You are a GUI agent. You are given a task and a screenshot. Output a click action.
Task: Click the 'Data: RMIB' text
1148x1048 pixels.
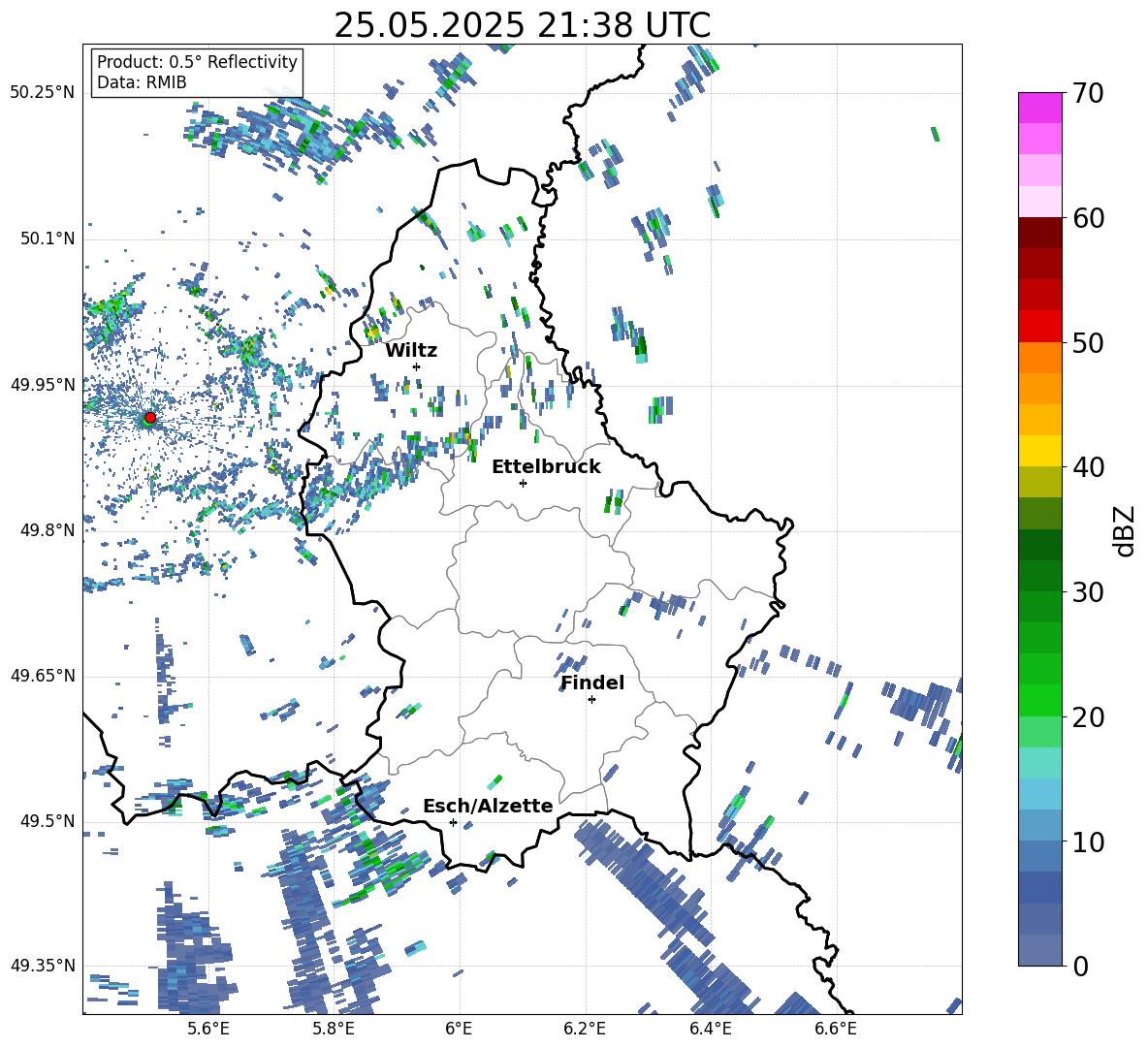(142, 82)
